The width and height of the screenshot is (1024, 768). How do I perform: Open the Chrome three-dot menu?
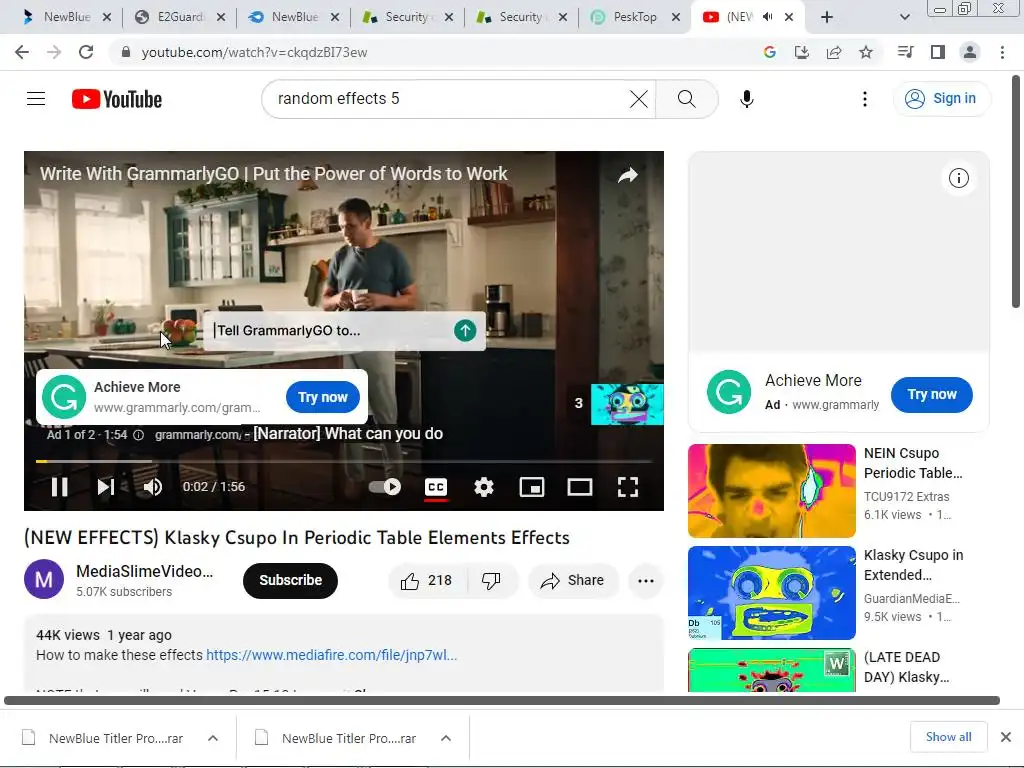click(1002, 52)
